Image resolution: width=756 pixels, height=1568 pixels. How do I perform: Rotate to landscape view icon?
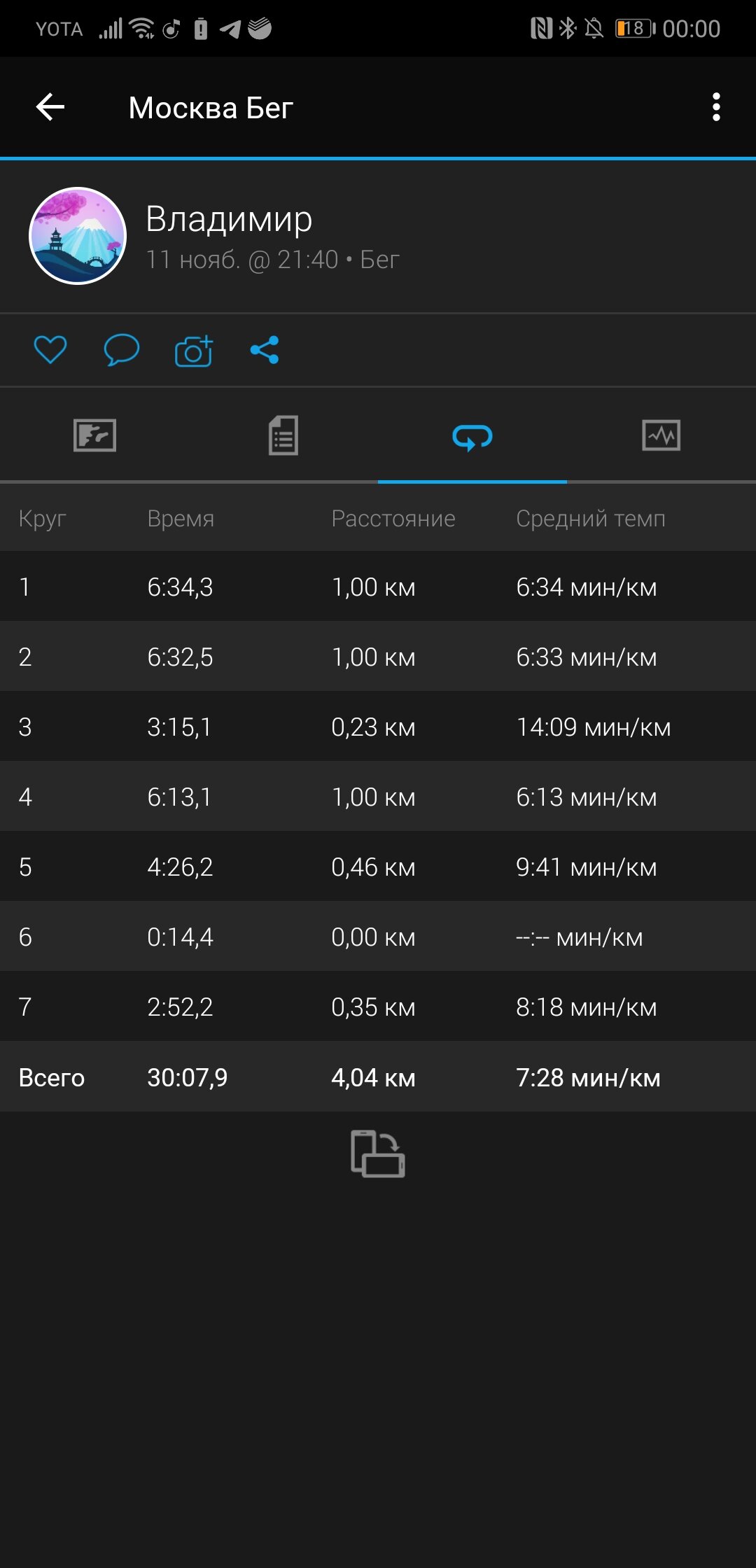(378, 1154)
